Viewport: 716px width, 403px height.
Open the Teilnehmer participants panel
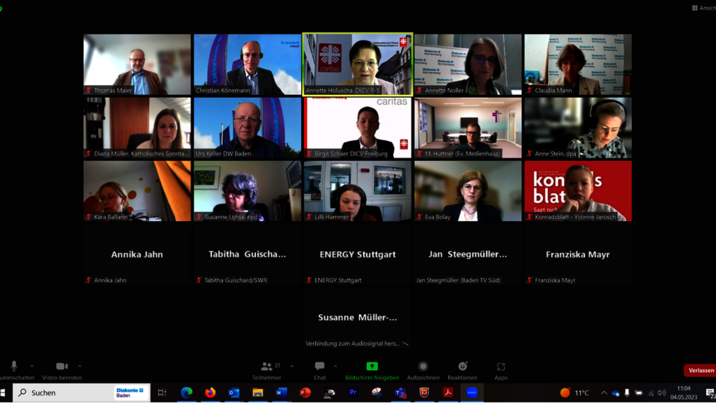pyautogui.click(x=266, y=367)
